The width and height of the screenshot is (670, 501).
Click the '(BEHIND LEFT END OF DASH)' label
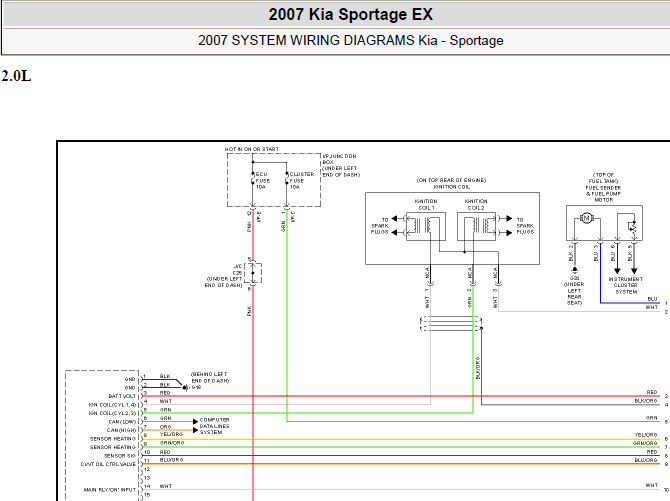coord(209,377)
